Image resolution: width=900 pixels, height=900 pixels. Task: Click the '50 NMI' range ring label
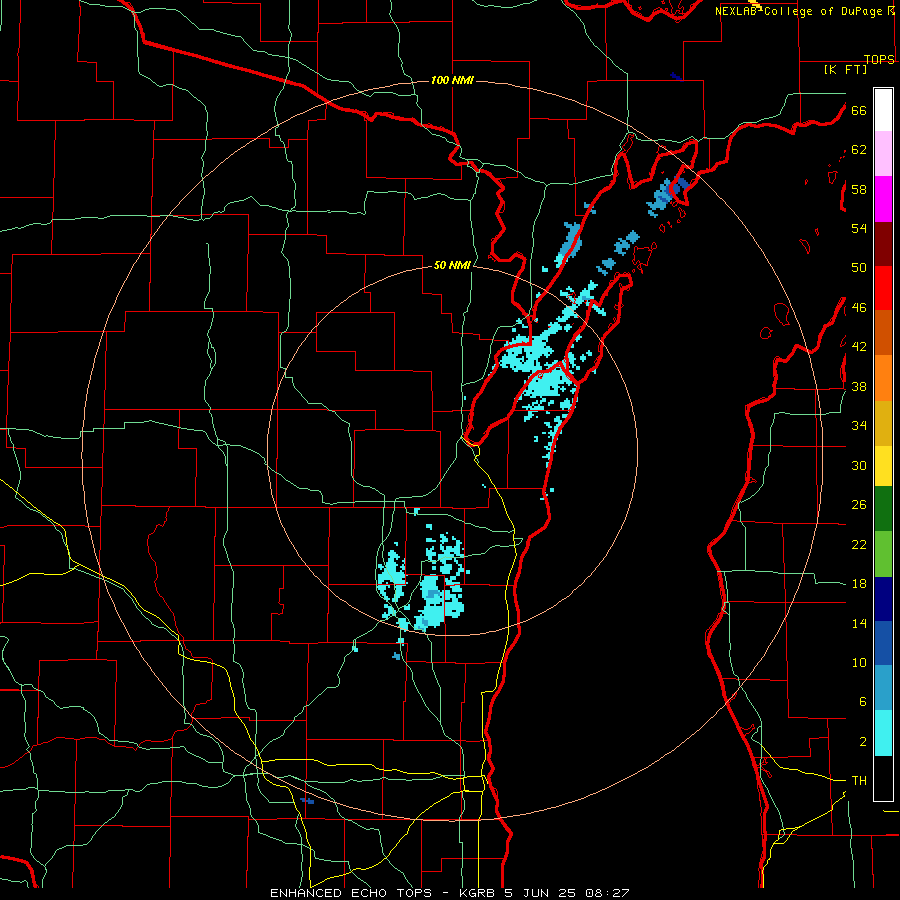pyautogui.click(x=452, y=265)
